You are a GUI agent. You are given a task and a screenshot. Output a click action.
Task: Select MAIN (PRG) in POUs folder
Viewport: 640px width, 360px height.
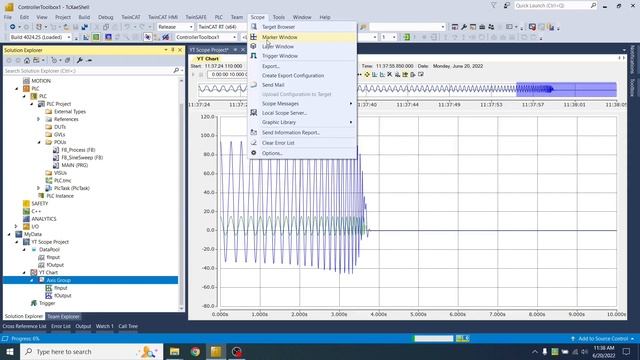[x=75, y=165]
